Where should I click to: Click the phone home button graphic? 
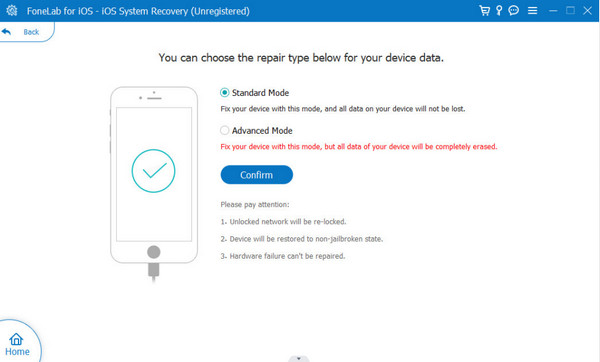point(154,252)
